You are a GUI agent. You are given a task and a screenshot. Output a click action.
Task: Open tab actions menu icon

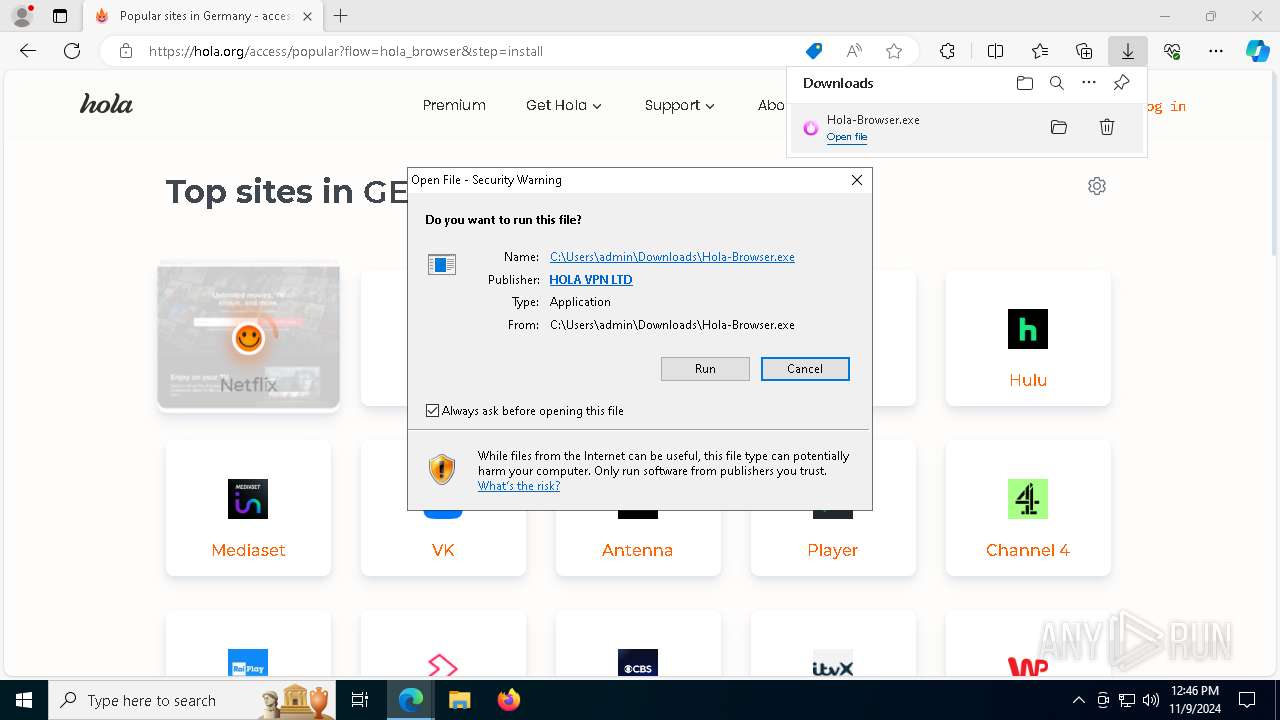[60, 16]
